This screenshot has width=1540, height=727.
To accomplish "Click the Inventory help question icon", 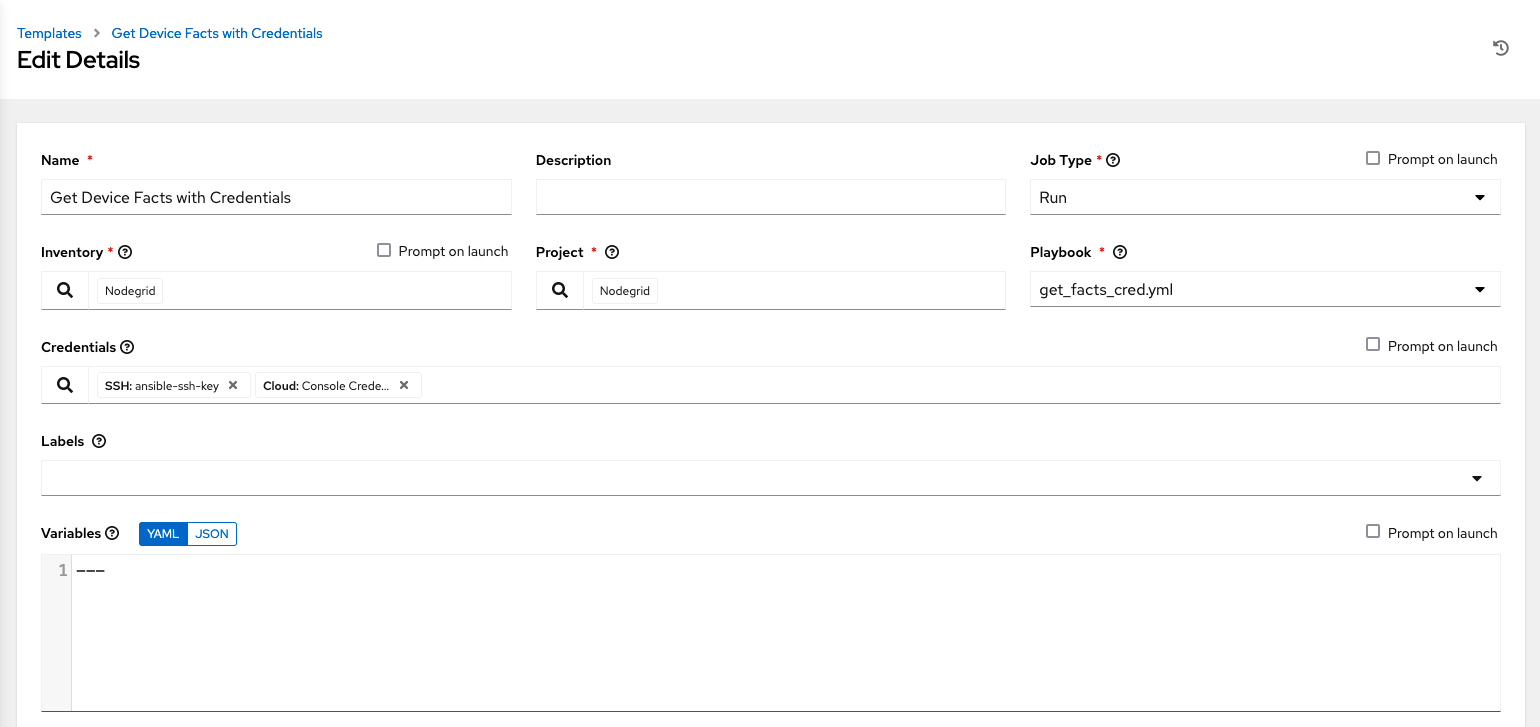I will [x=125, y=253].
